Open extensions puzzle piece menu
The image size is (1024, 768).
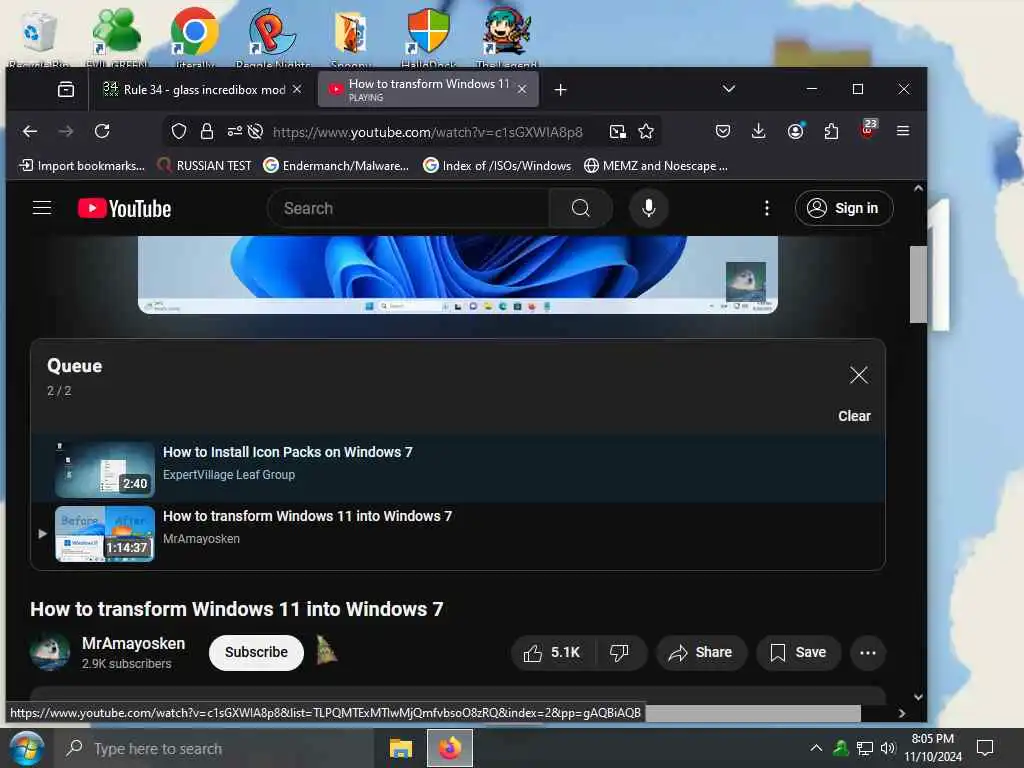(x=831, y=131)
